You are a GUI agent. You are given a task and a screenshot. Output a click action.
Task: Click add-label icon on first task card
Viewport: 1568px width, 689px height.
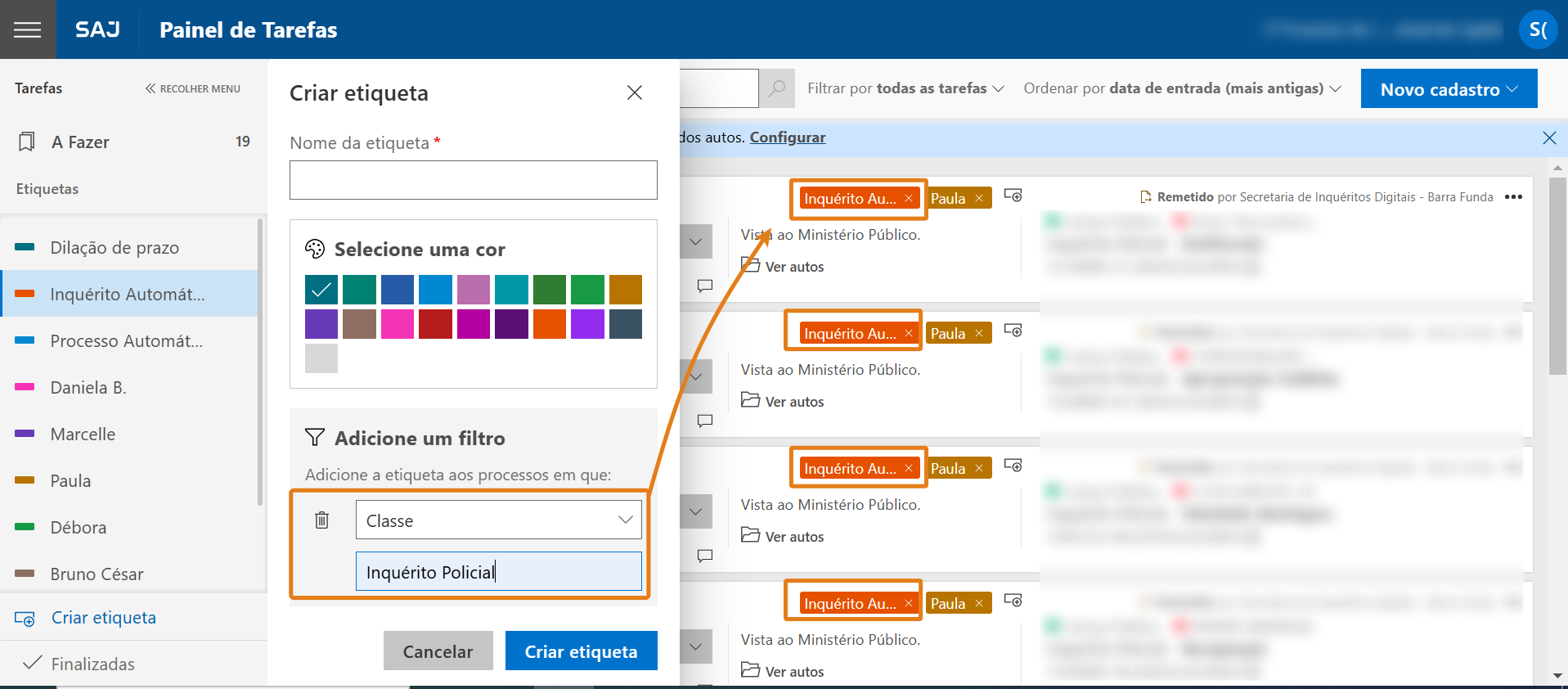[1013, 196]
